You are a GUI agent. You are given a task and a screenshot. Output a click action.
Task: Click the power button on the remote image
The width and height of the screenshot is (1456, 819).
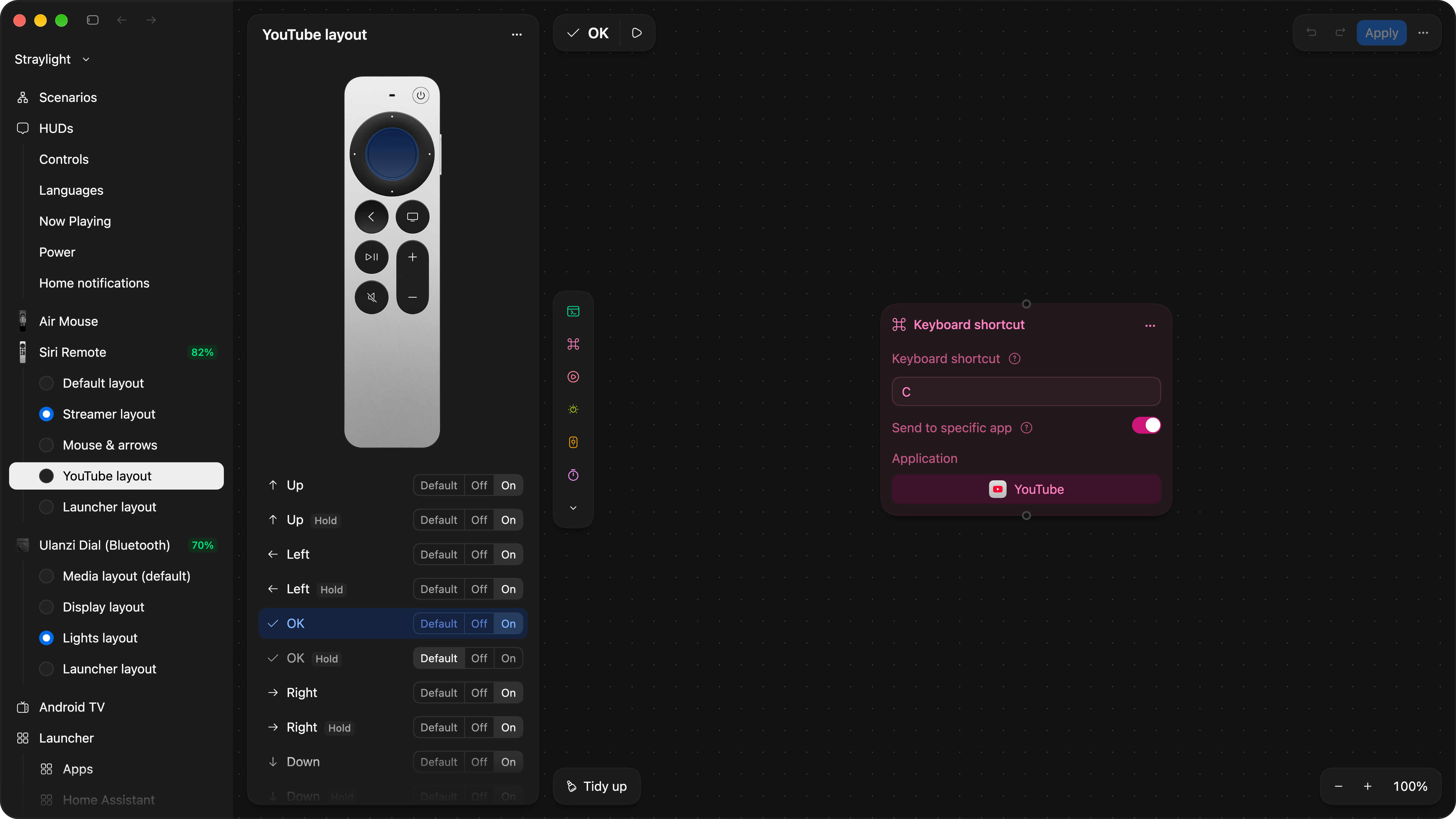pos(420,96)
